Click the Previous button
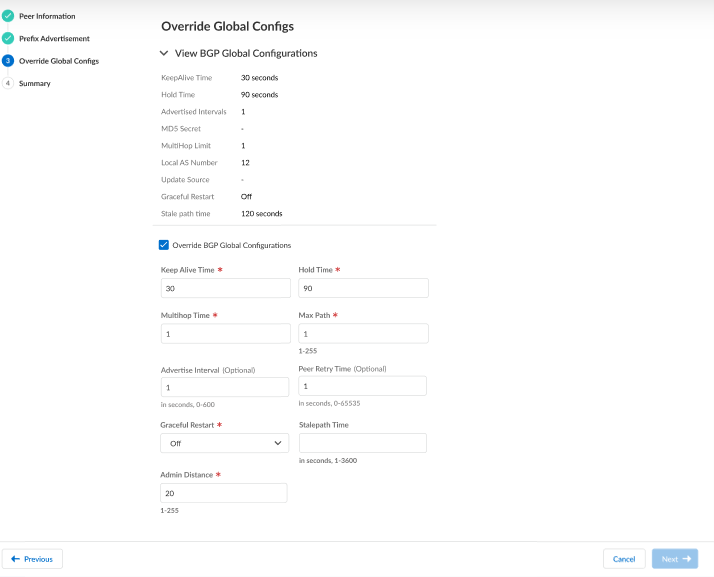This screenshot has height=577, width=714. tap(33, 559)
